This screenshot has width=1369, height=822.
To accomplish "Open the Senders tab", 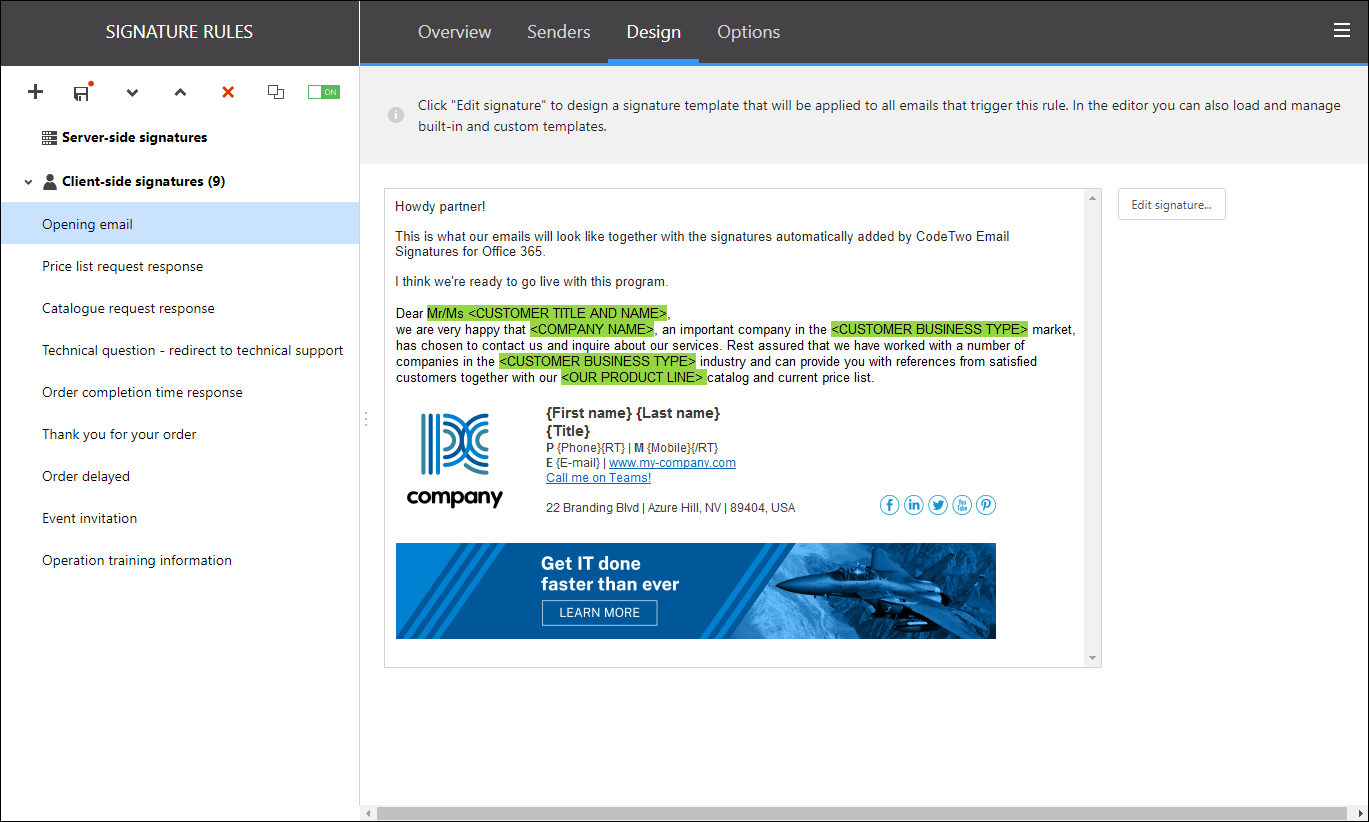I will pyautogui.click(x=558, y=31).
